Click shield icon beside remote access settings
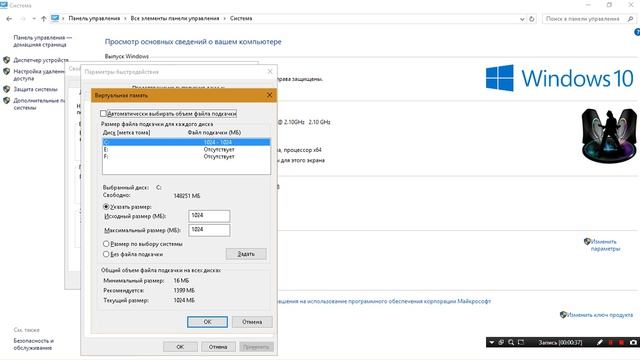Image resolution: width=640 pixels, height=360 pixels. (7, 71)
